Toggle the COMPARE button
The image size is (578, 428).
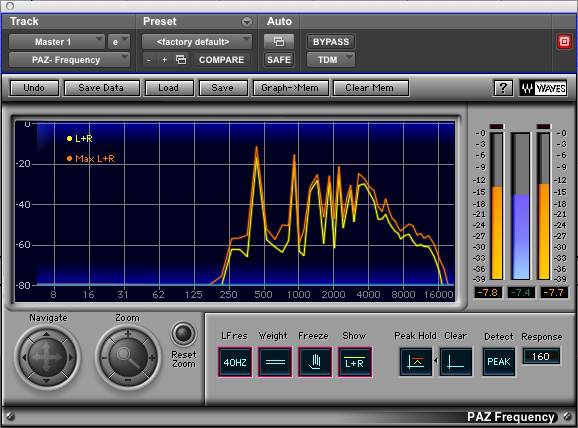click(222, 60)
